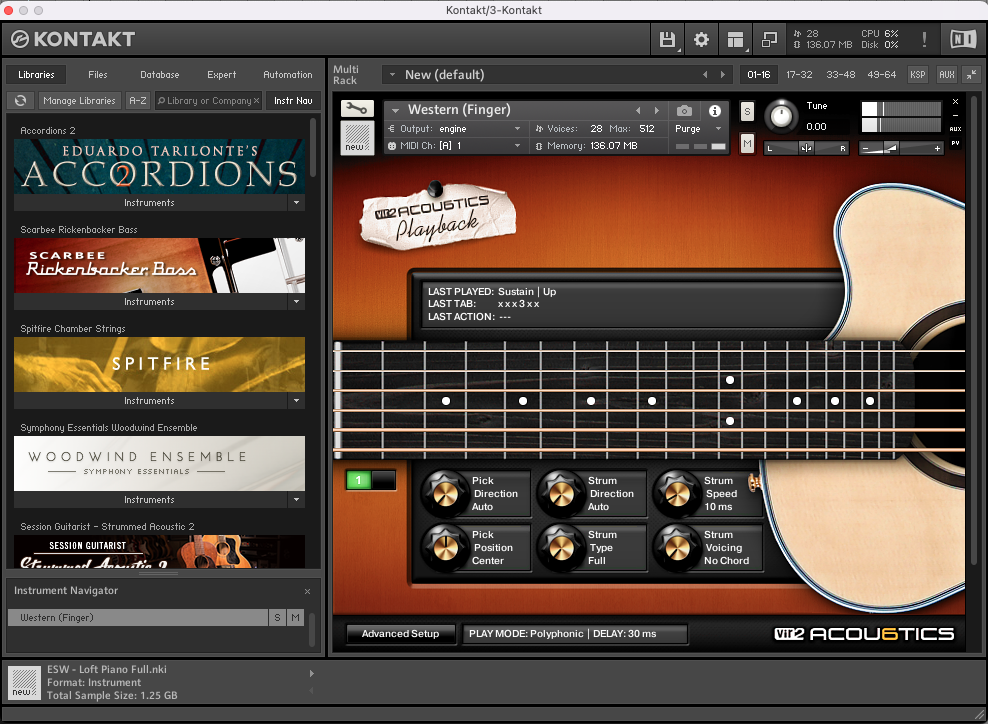Load the previous instrument for Western (Finger)
This screenshot has width=988, height=724.
click(x=638, y=110)
